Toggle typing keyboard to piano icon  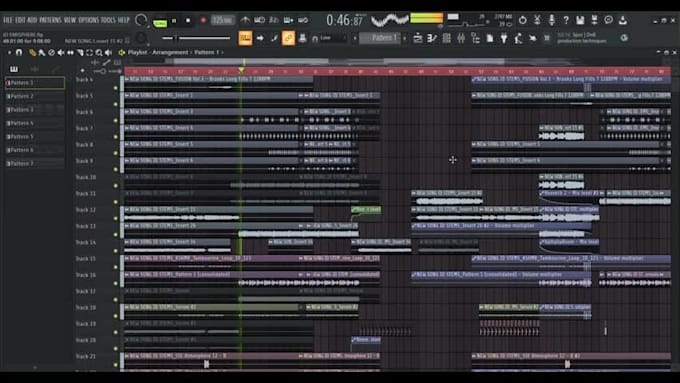point(245,38)
